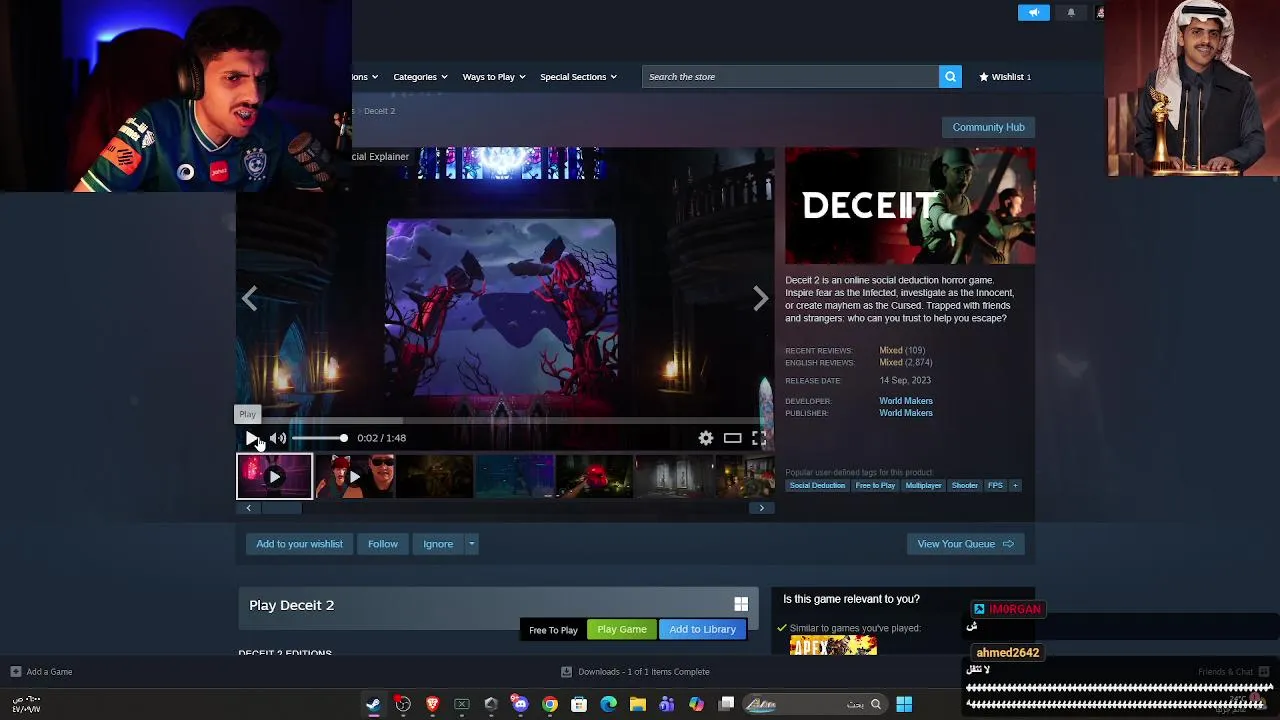
Task: Open the developer World Makers link
Action: [x=906, y=401]
